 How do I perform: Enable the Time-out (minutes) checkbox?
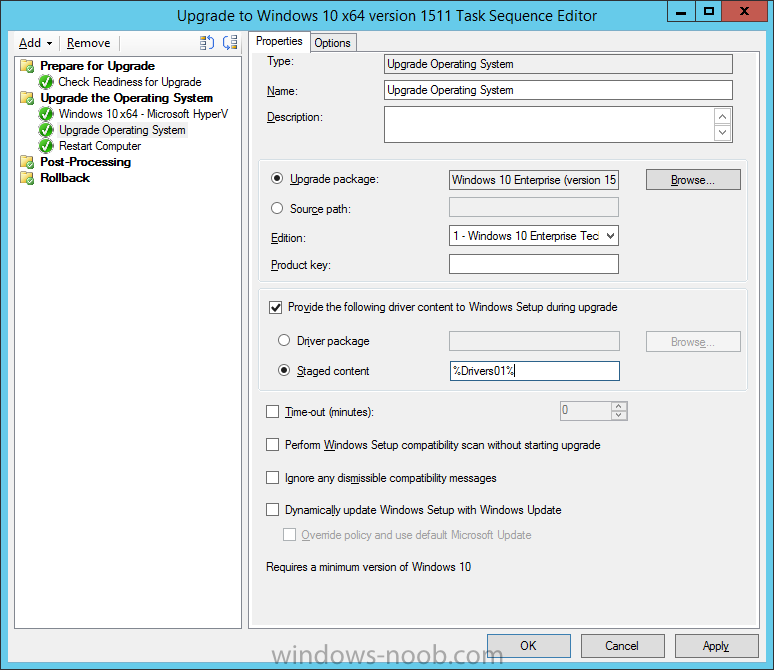click(272, 412)
